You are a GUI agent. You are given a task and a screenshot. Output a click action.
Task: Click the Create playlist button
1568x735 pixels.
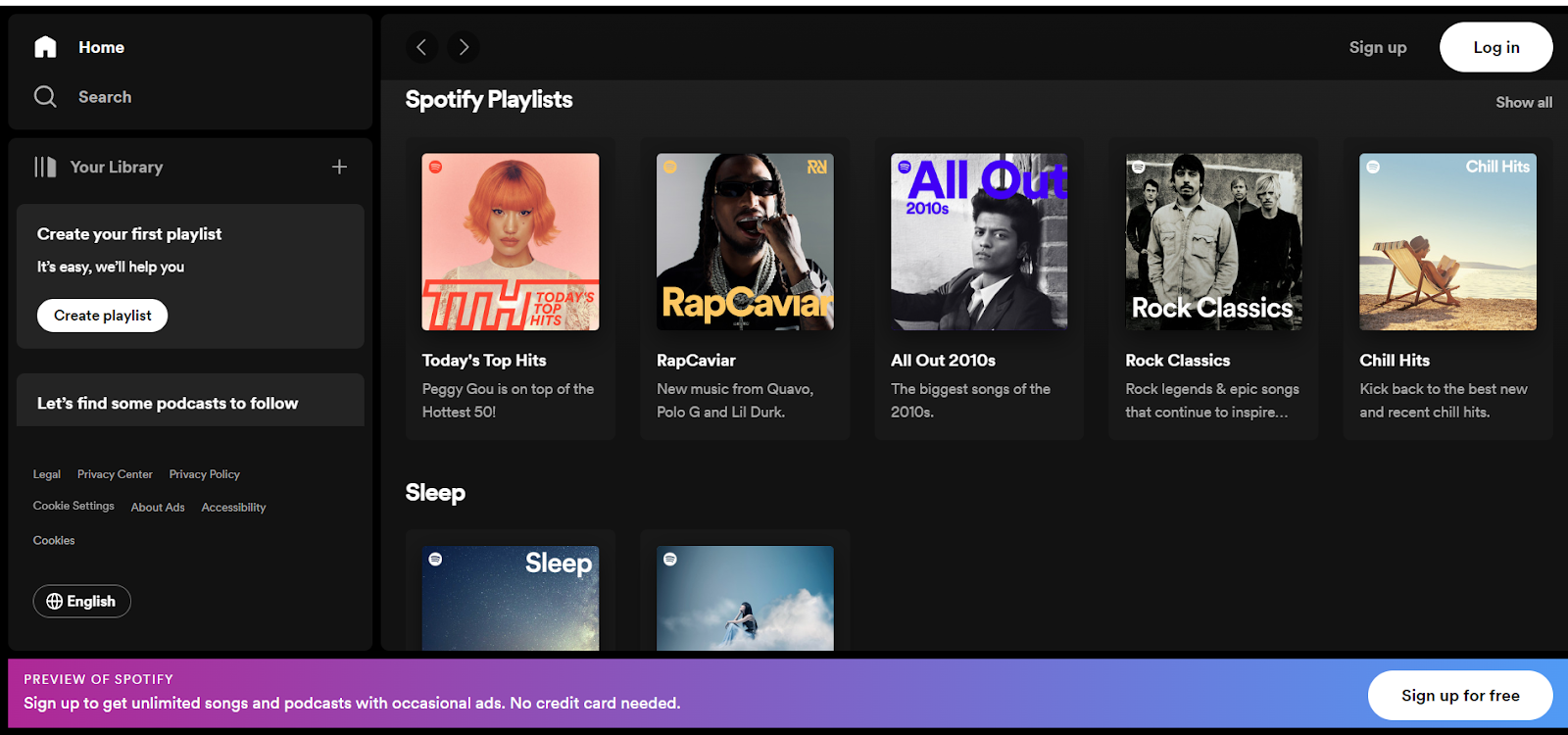pyautogui.click(x=103, y=316)
